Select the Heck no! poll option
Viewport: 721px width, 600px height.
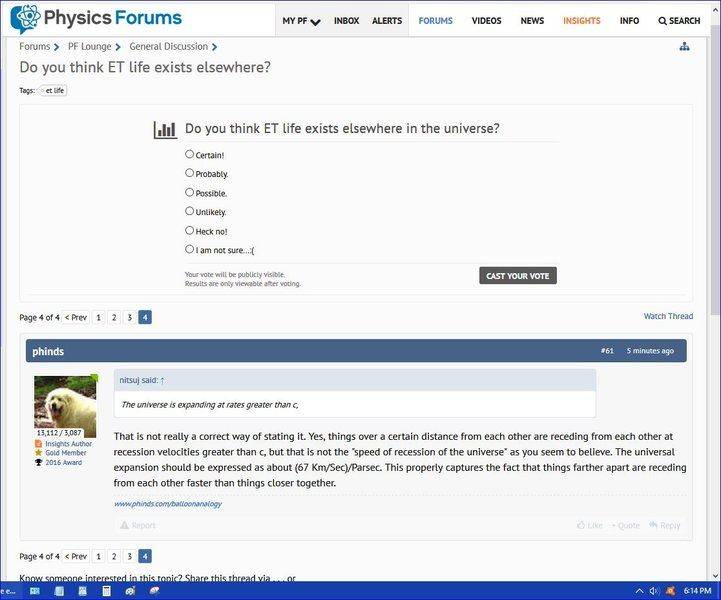189,230
